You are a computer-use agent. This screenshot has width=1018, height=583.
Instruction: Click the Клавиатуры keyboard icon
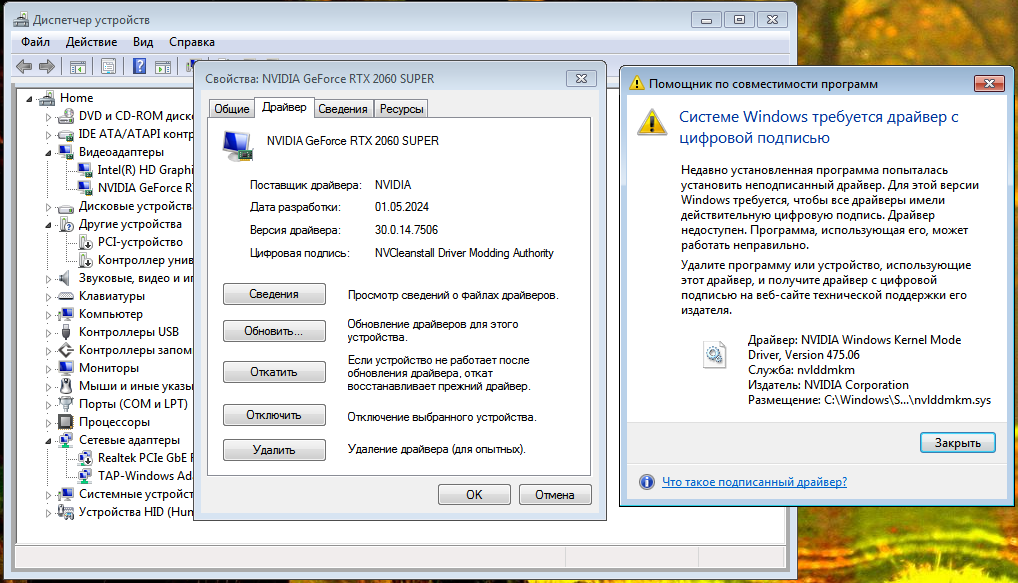click(x=65, y=296)
